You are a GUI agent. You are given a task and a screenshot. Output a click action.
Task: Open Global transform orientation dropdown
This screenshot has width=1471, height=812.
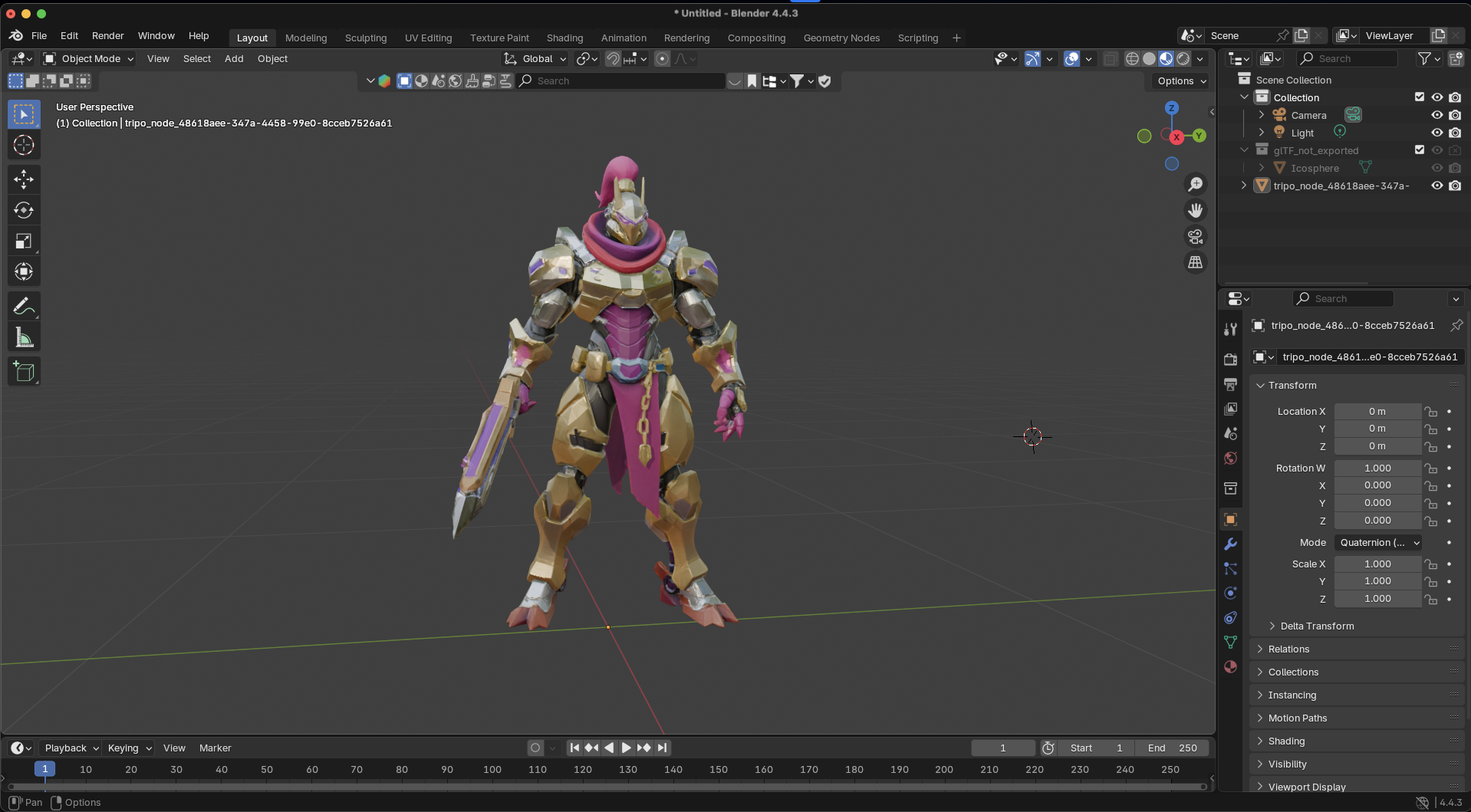click(x=535, y=59)
